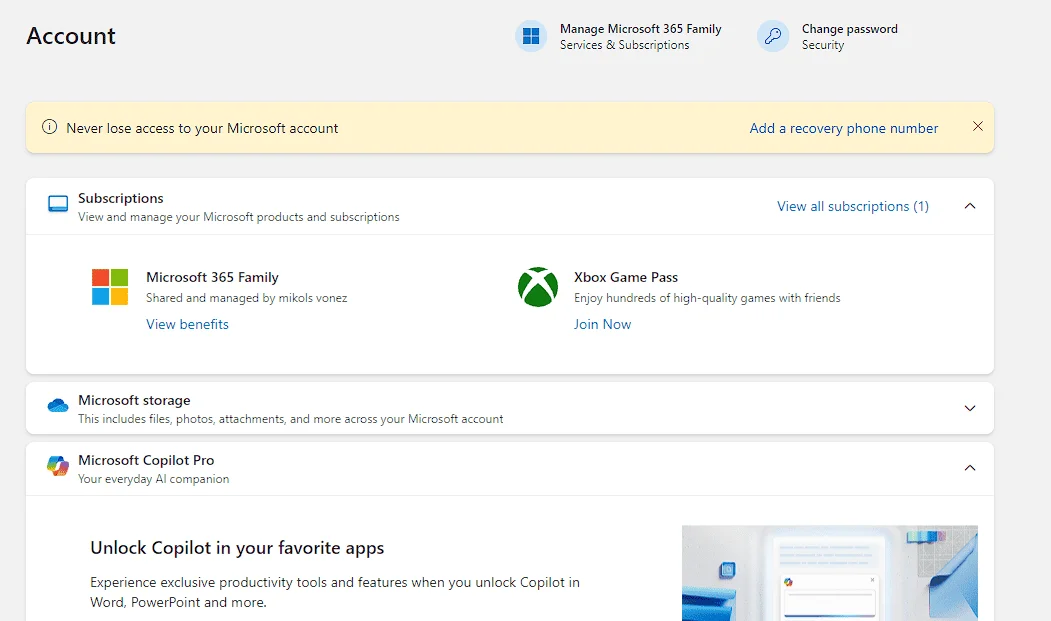Click the green Xbox logo

coord(538,287)
